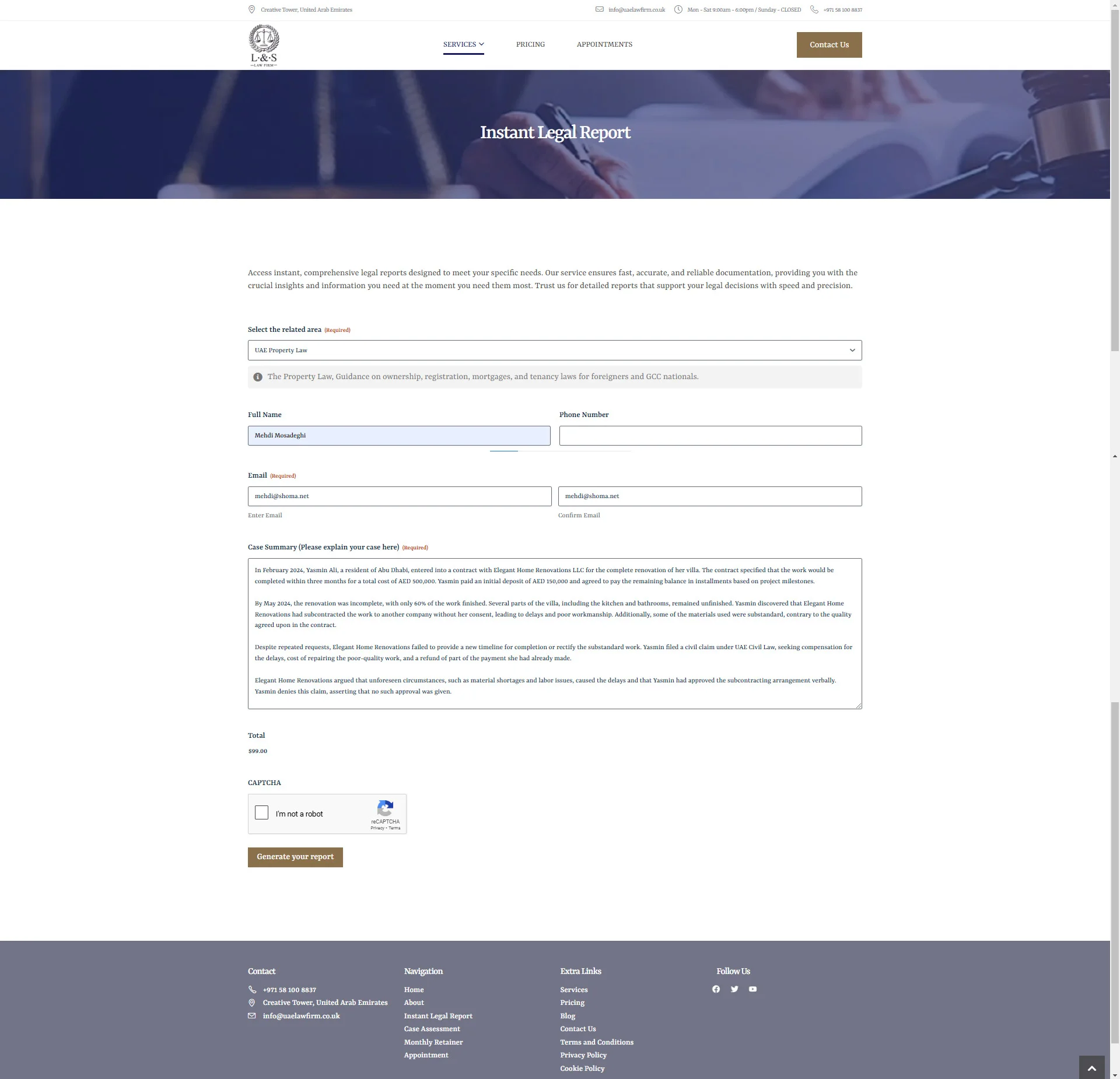Open the APPOINTMENTS menu item
This screenshot has width=1120, height=1079.
(604, 44)
